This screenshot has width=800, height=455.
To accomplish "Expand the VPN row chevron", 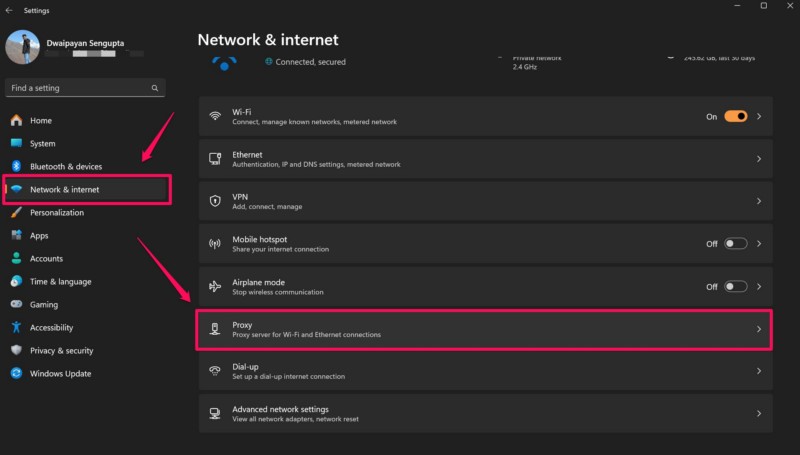I will point(759,201).
